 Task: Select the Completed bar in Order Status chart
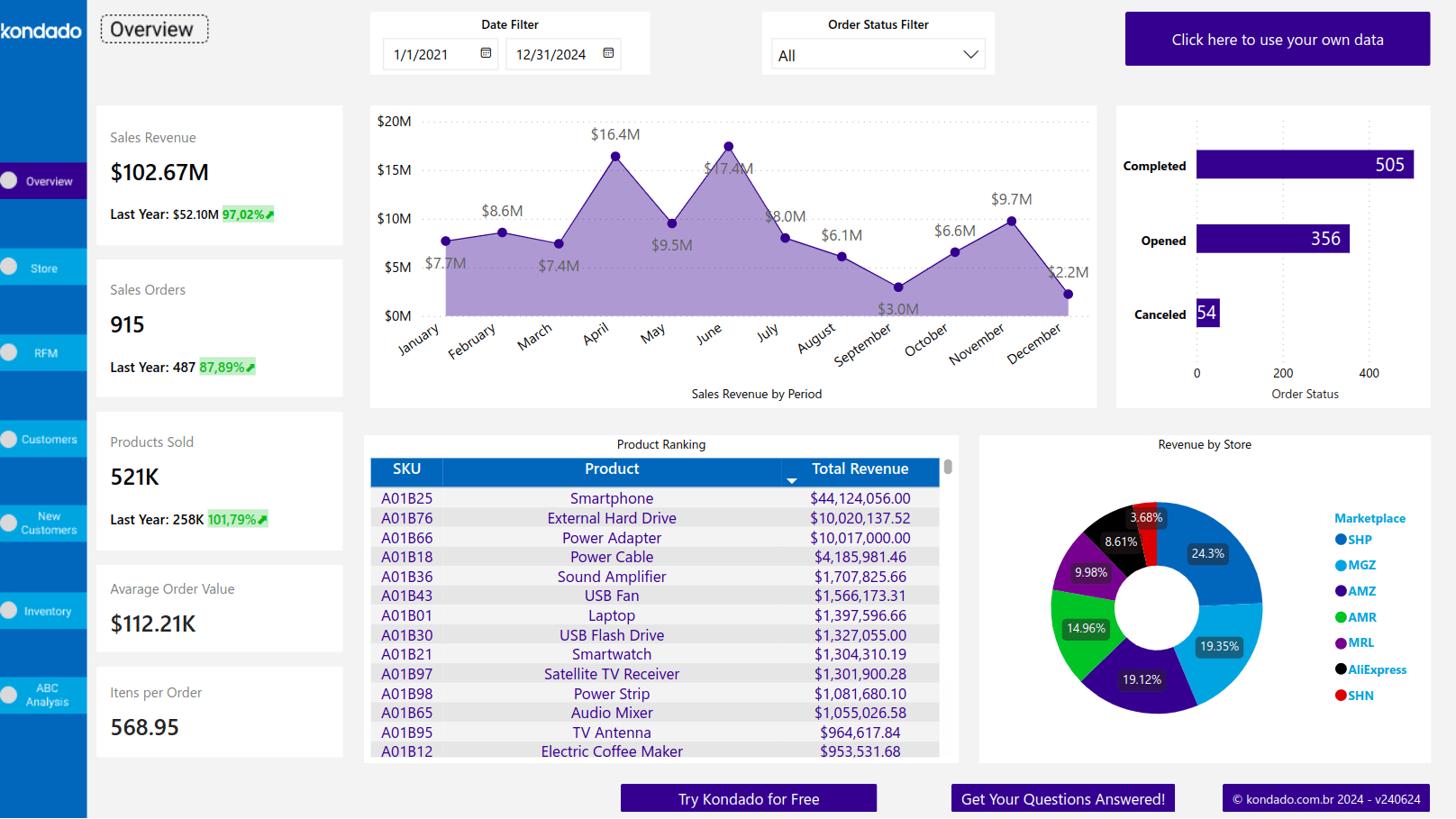click(x=1304, y=165)
